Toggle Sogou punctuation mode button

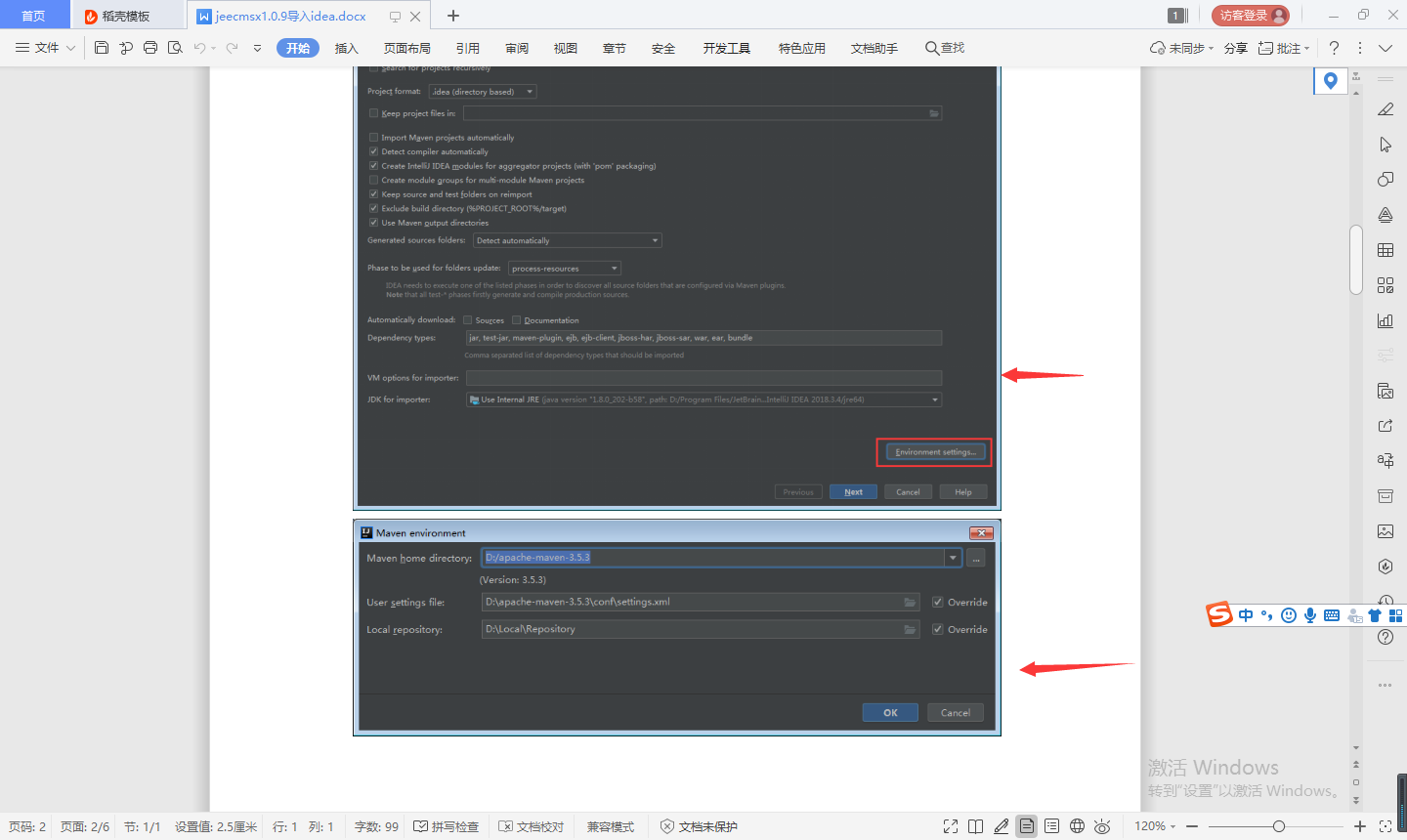point(1267,615)
